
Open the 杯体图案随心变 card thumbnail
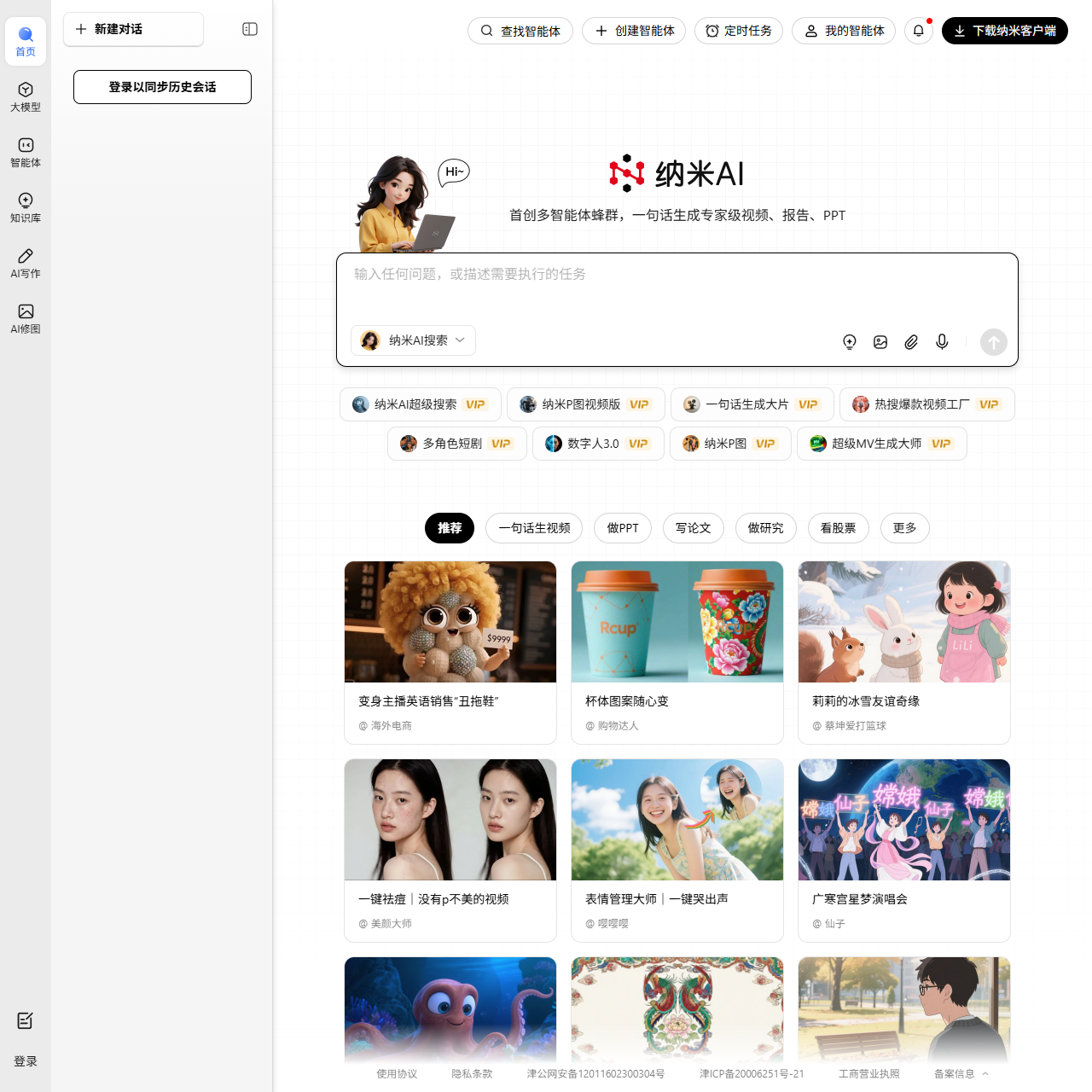click(x=677, y=622)
